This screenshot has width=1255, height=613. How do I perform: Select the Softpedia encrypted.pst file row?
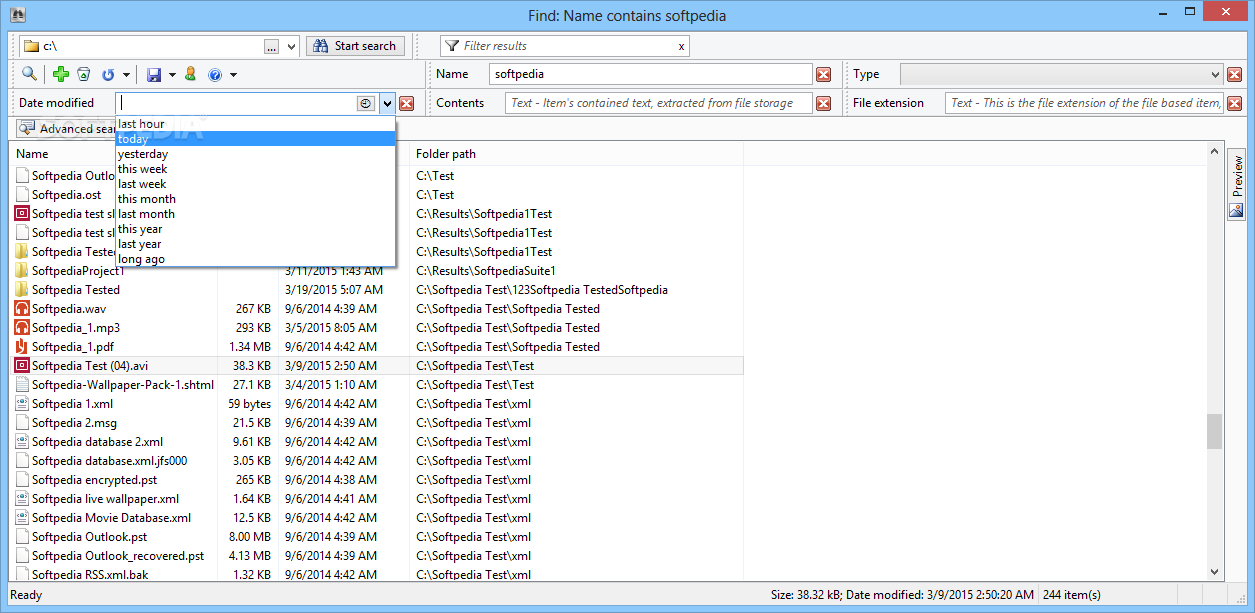[x=377, y=480]
